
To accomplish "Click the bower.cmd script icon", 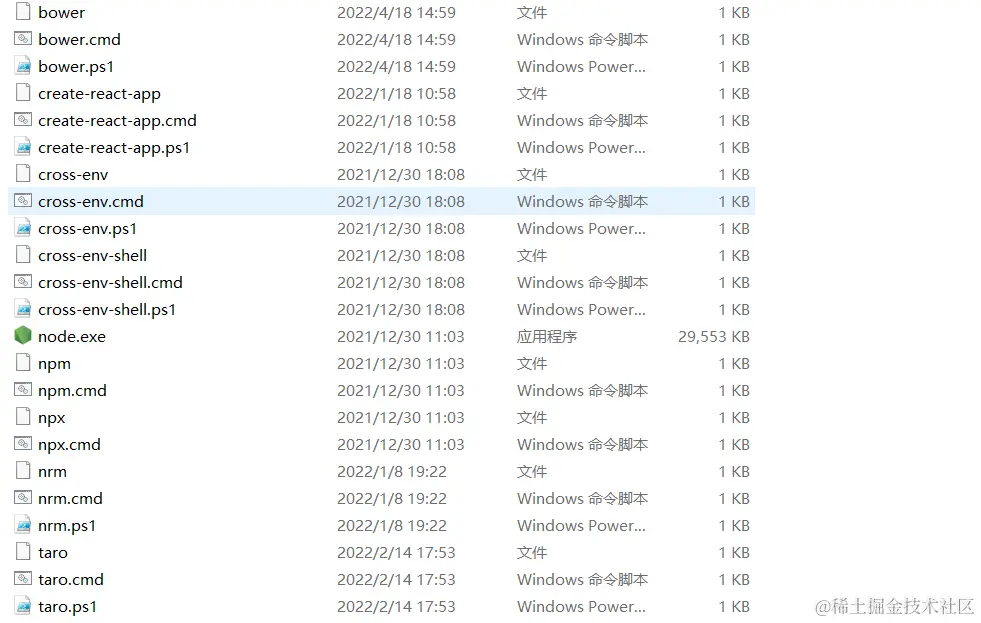I will pos(23,39).
